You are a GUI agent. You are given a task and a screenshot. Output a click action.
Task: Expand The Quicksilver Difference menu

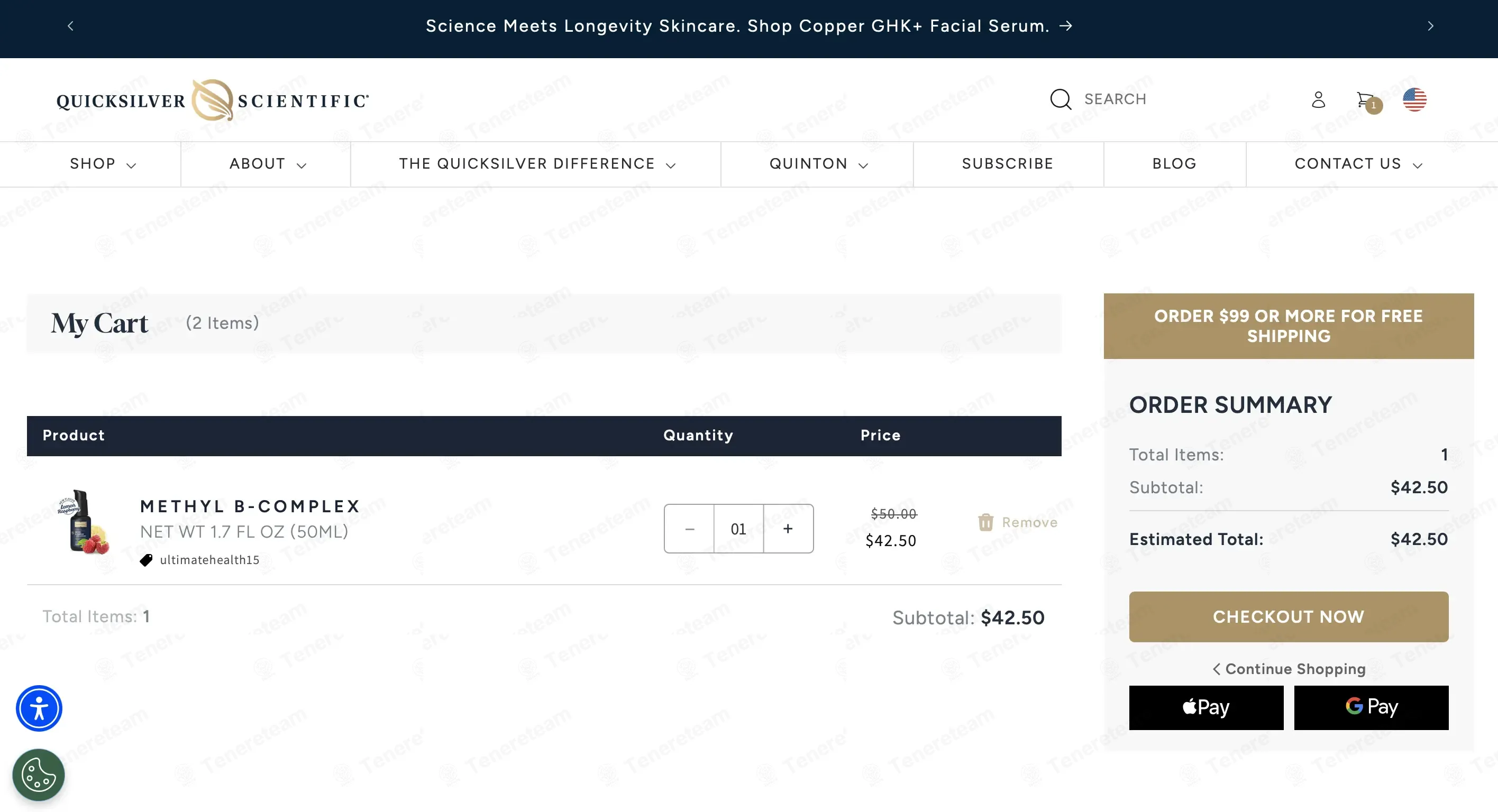click(537, 164)
